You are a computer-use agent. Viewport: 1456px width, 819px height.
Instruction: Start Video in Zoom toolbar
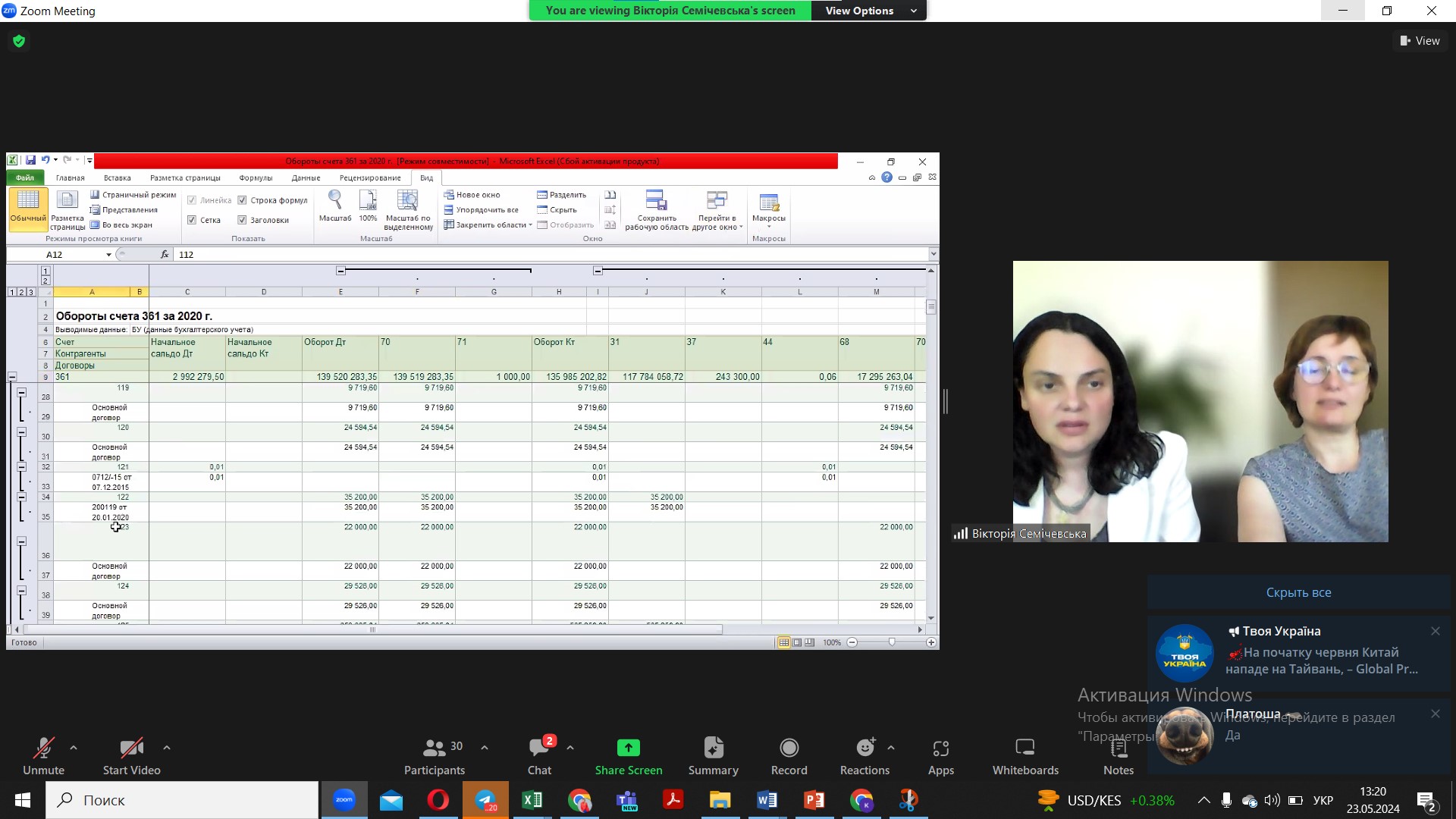131,756
